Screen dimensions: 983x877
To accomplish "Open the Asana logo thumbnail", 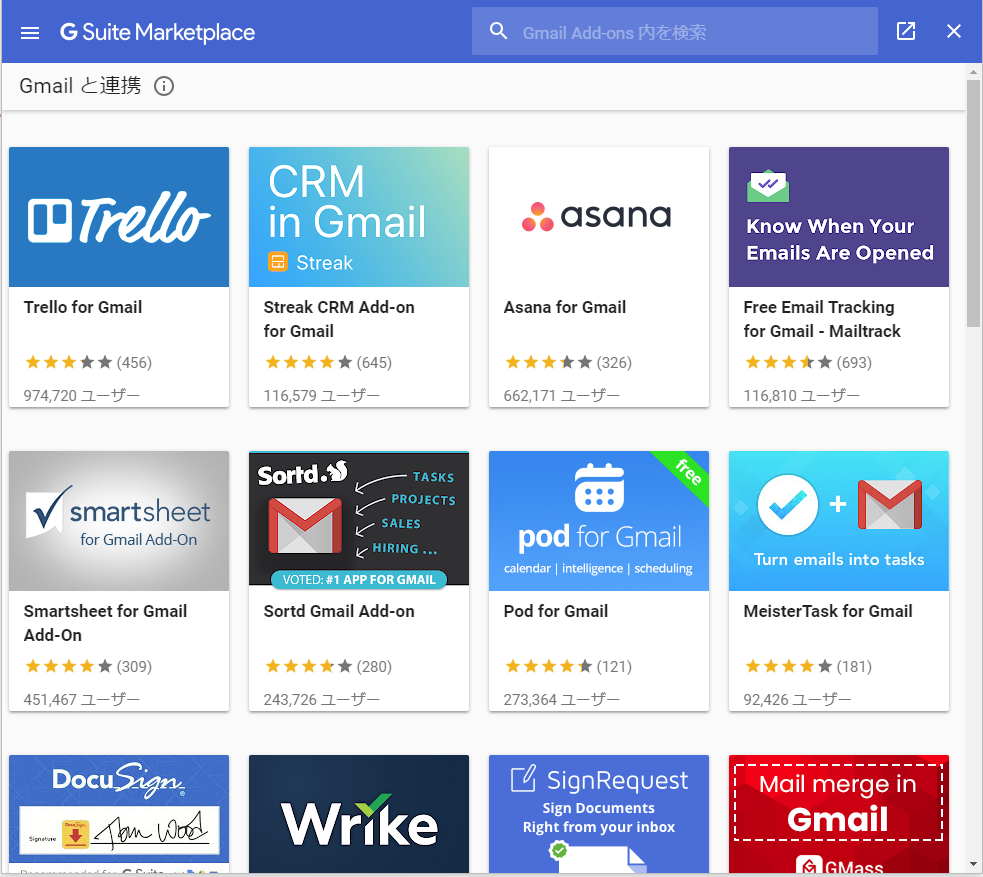I will tap(599, 217).
